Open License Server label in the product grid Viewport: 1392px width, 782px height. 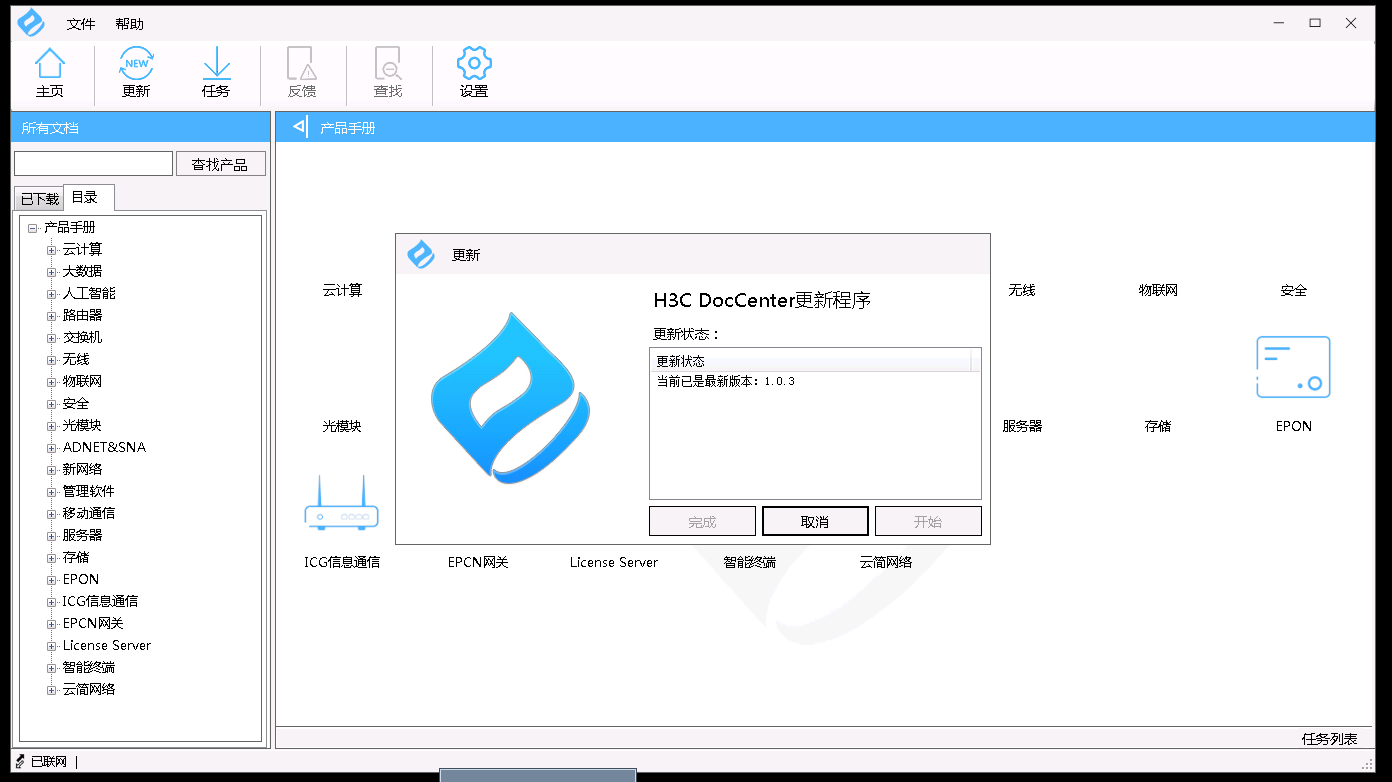point(614,562)
